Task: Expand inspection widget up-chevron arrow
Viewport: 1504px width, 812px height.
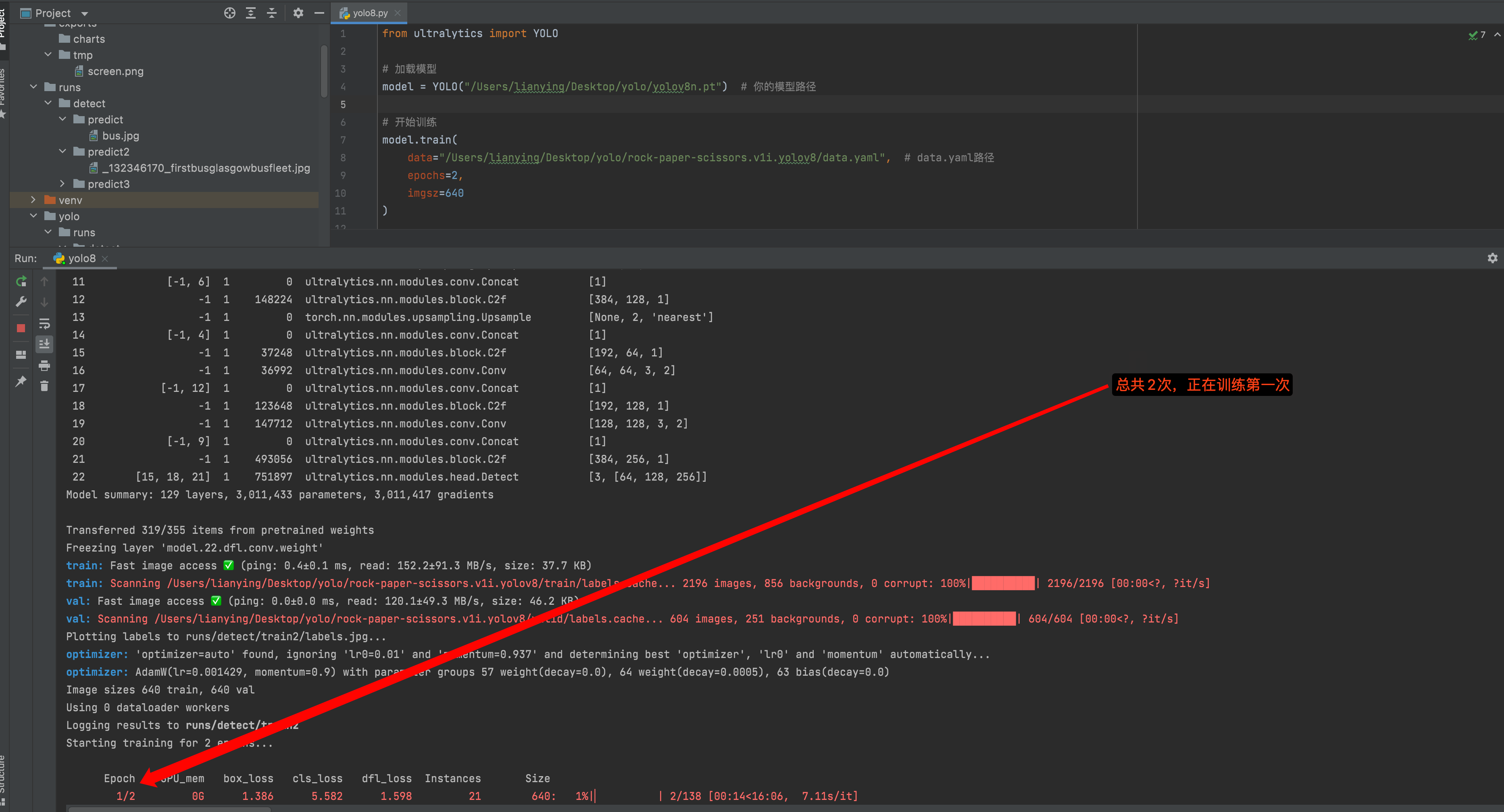Action: pyautogui.click(x=1497, y=35)
